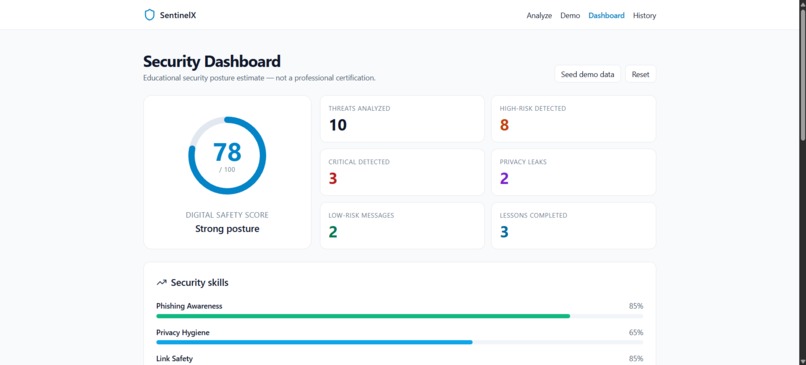This screenshot has width=806, height=365.
Task: Click the Reset button
Action: click(640, 74)
